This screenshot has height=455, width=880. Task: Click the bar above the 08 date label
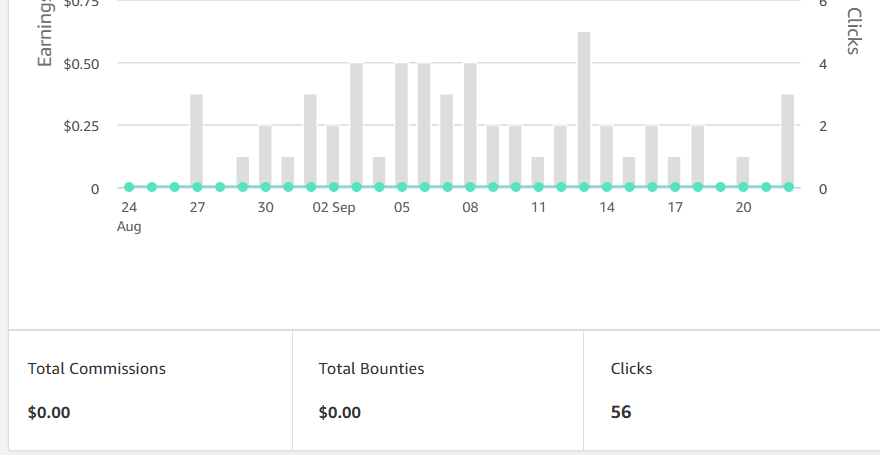point(470,125)
